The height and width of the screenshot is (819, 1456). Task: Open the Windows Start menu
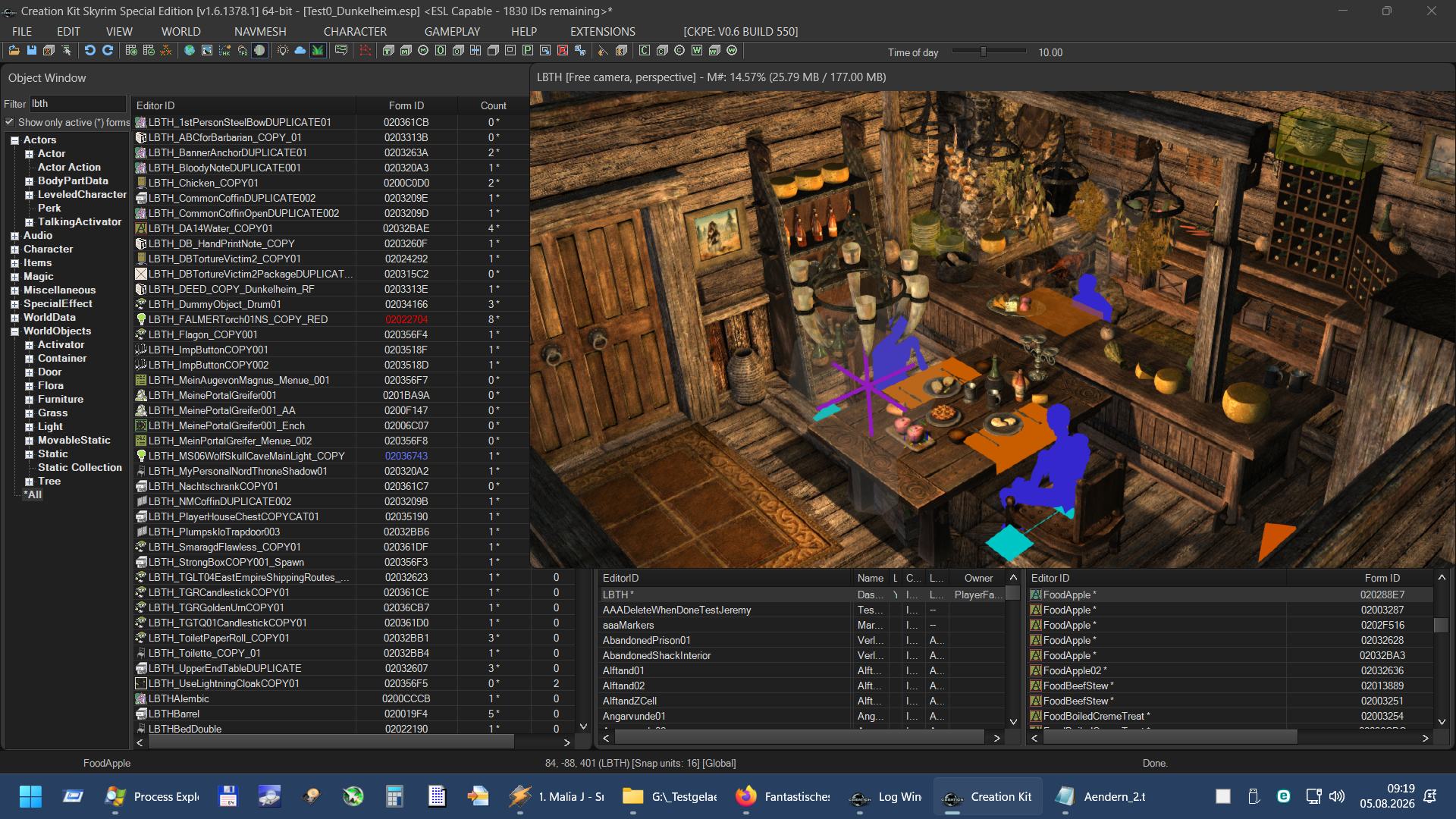click(30, 796)
